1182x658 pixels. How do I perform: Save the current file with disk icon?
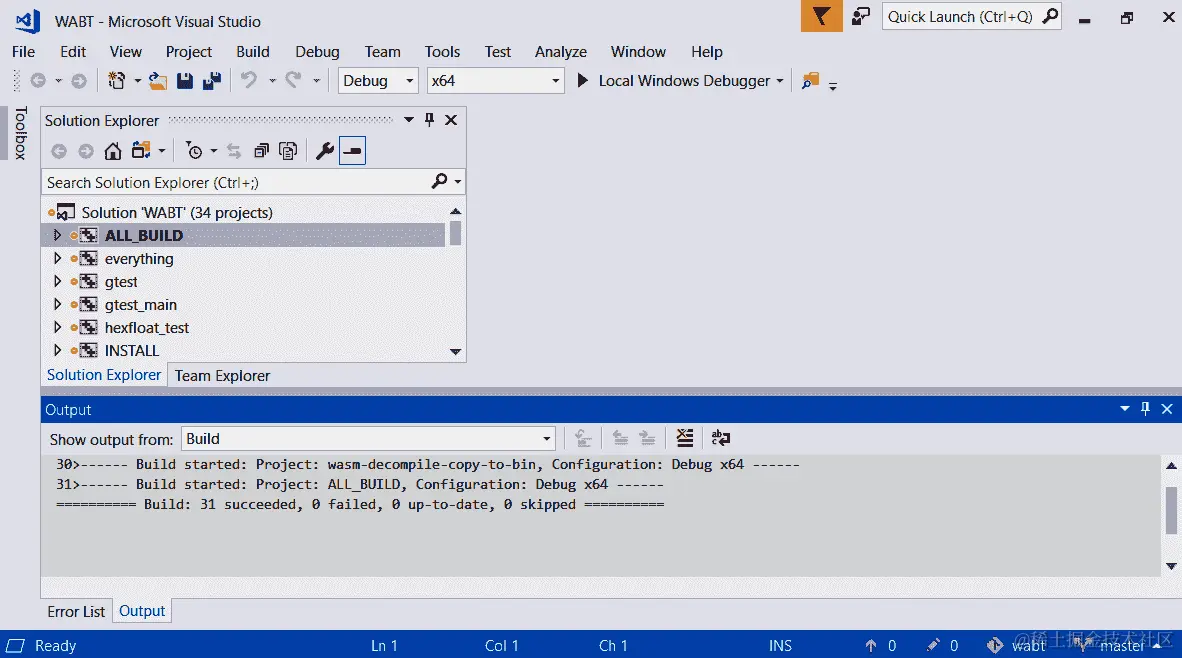point(185,81)
